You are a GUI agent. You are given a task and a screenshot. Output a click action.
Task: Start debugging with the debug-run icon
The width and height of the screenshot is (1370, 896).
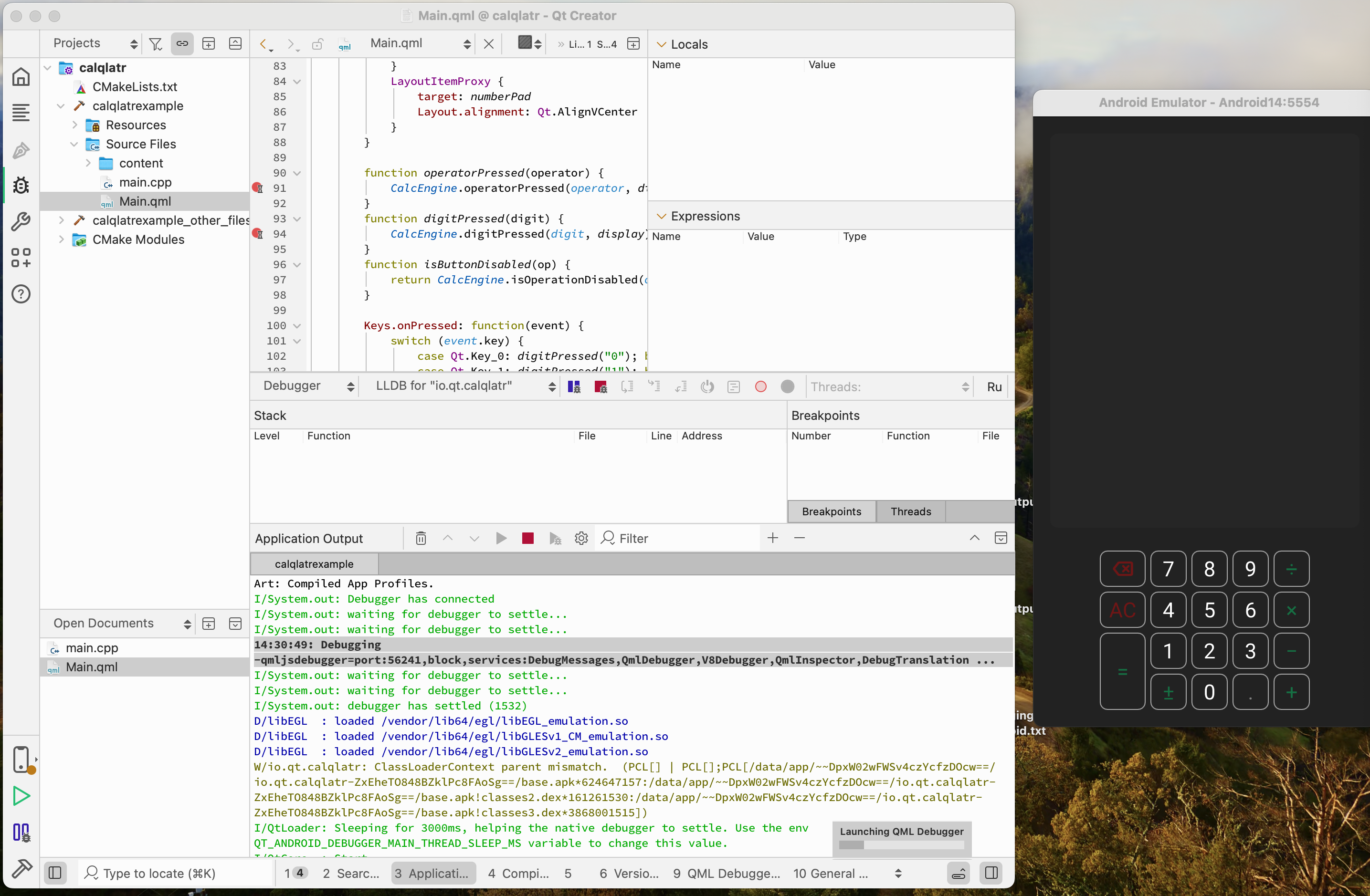coord(21,832)
